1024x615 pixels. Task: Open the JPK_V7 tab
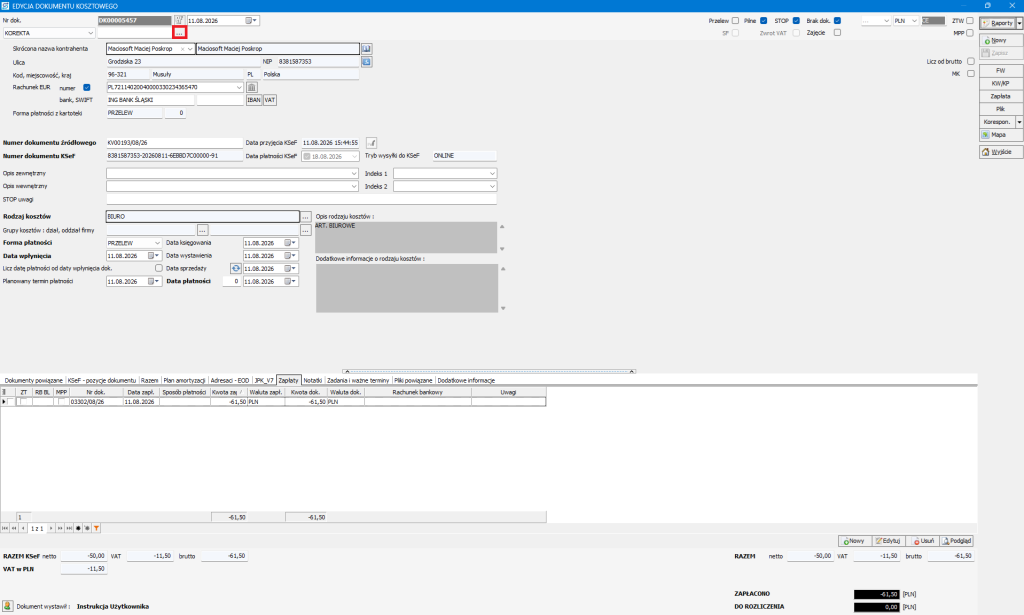(x=264, y=381)
